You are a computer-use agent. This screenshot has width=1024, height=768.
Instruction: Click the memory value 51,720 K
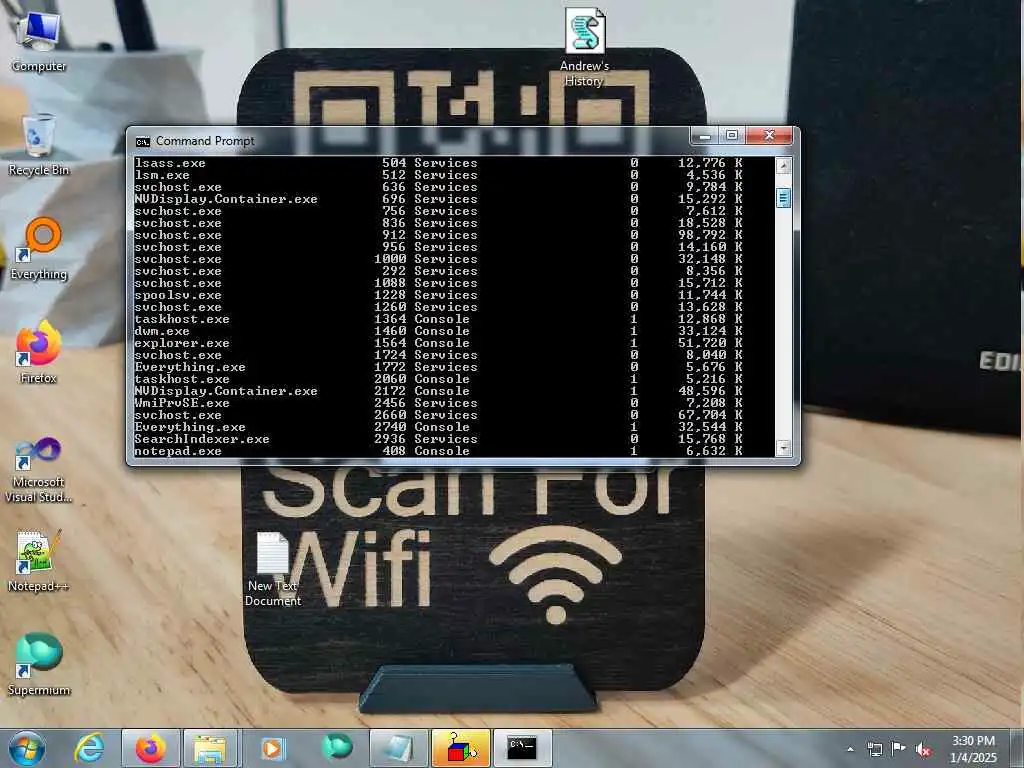tap(710, 343)
